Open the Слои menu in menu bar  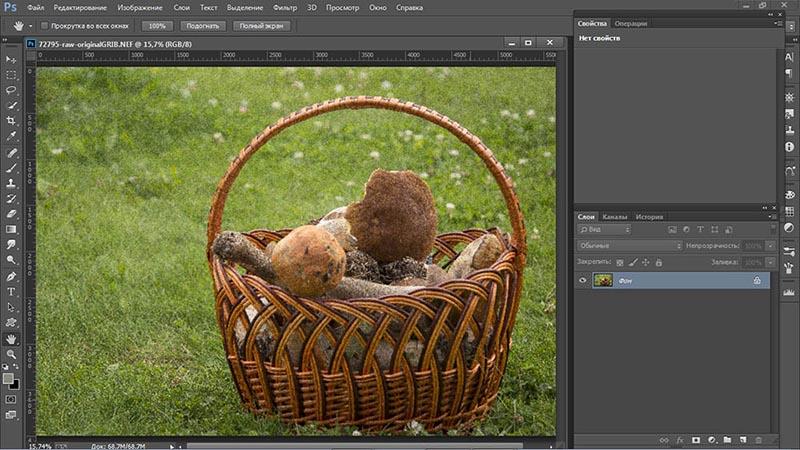click(181, 8)
